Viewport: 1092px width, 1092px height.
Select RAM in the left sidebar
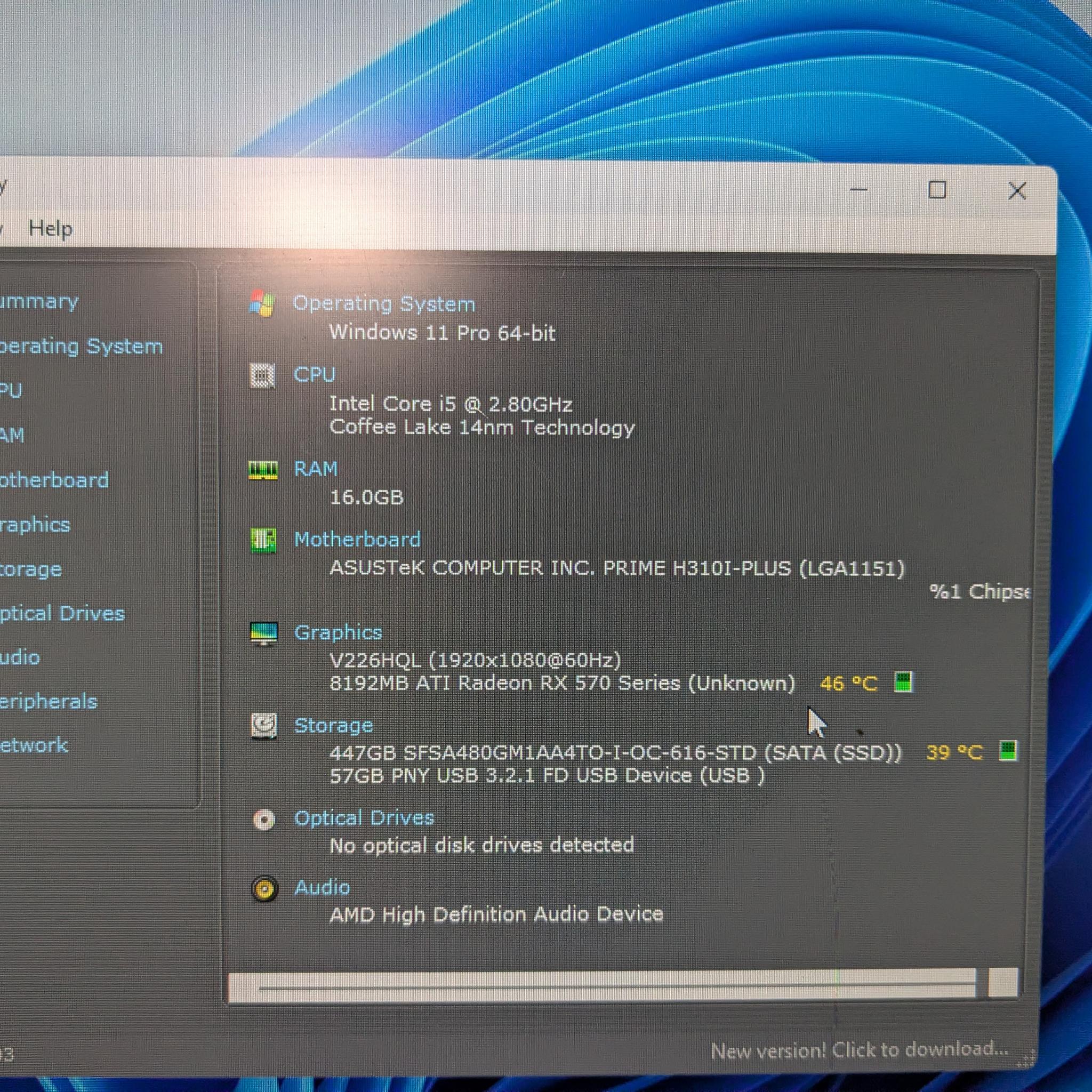pyautogui.click(x=12, y=435)
